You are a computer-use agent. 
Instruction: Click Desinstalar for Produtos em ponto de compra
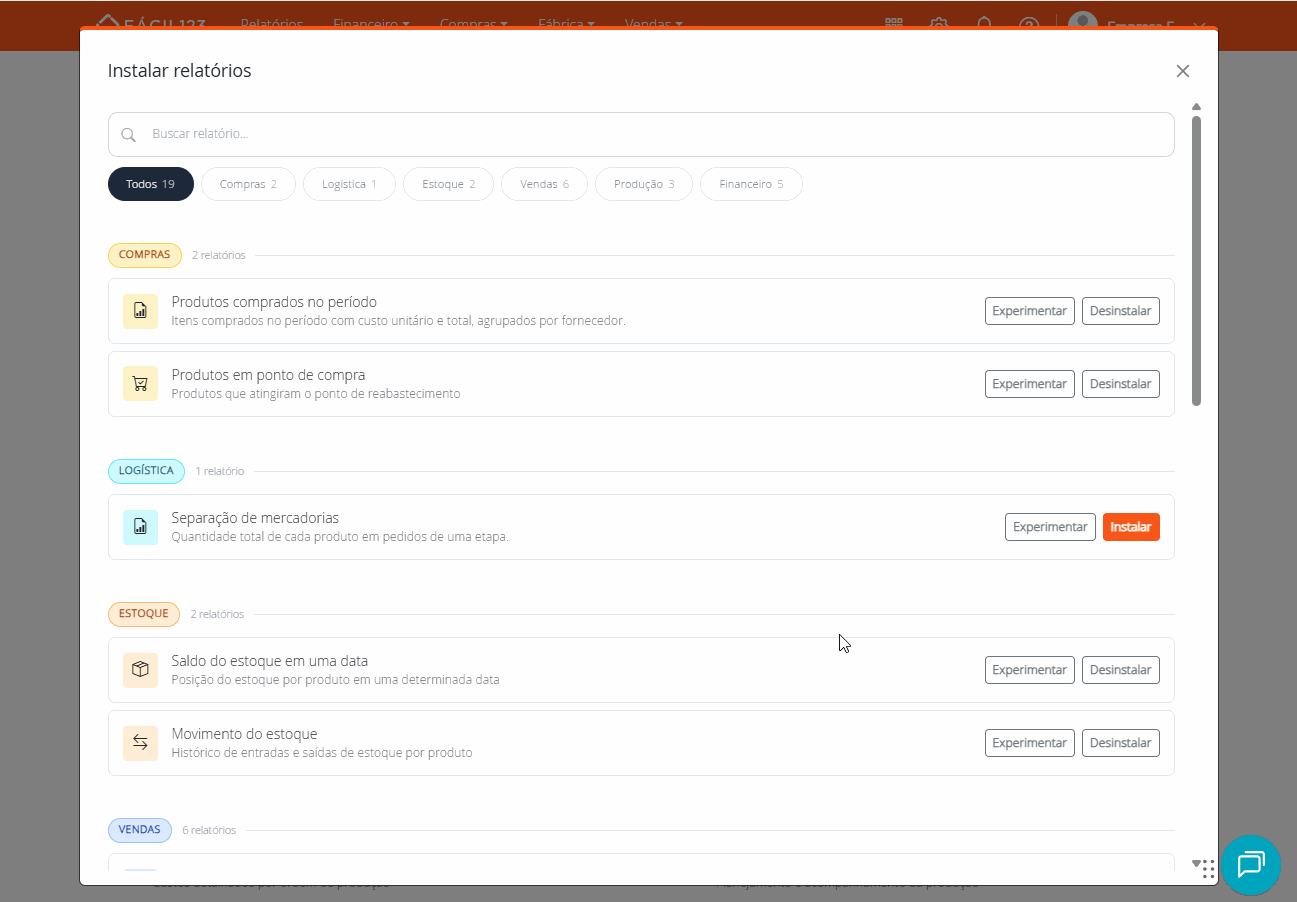coord(1121,384)
